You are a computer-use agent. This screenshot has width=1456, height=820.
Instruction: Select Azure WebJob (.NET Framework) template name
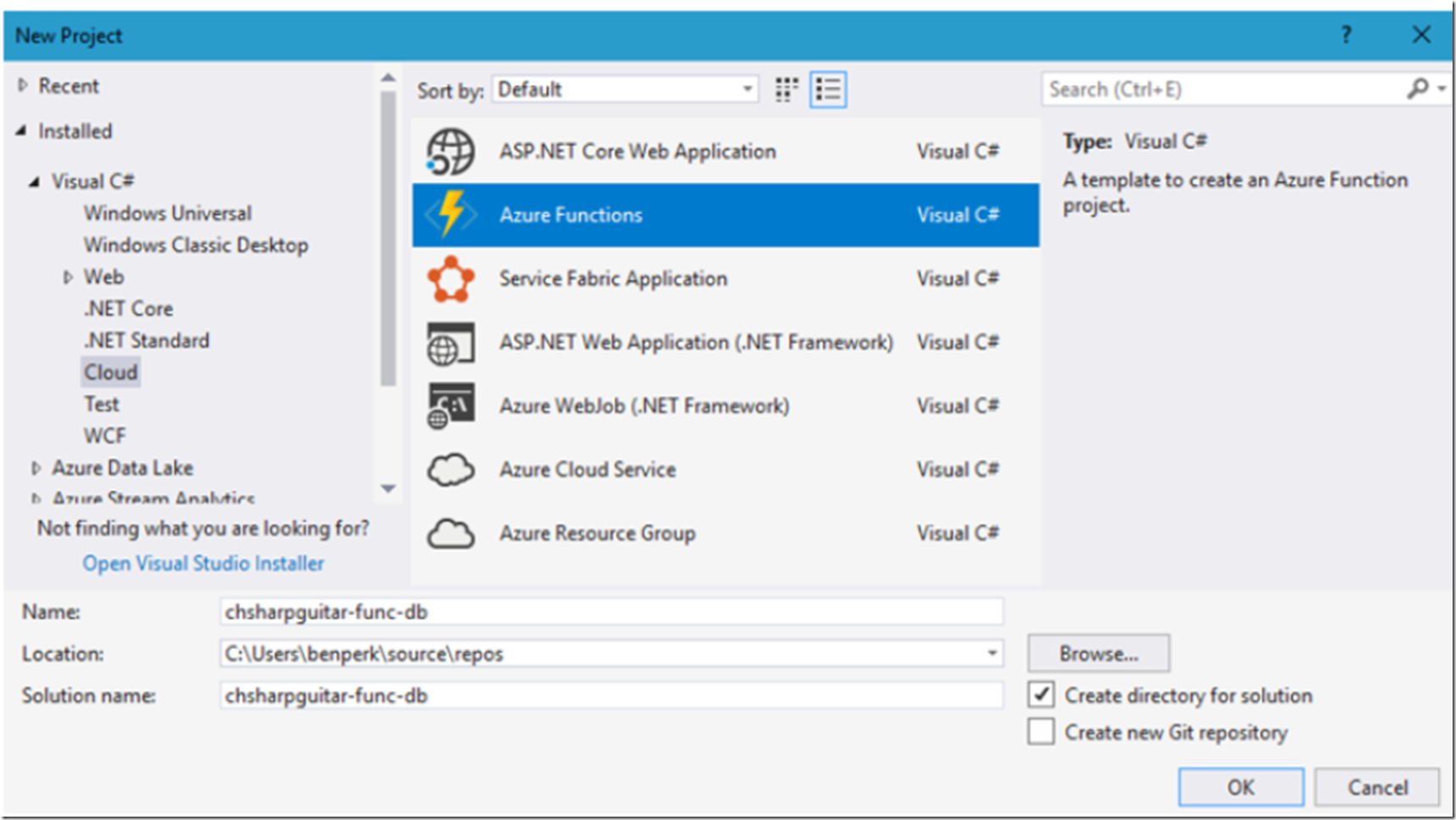click(644, 406)
